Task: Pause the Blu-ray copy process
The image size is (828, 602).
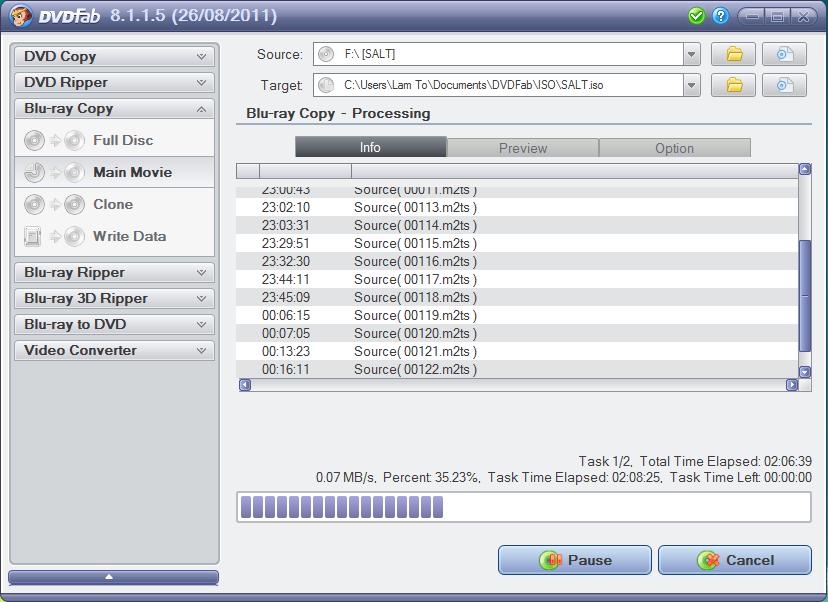Action: click(575, 560)
